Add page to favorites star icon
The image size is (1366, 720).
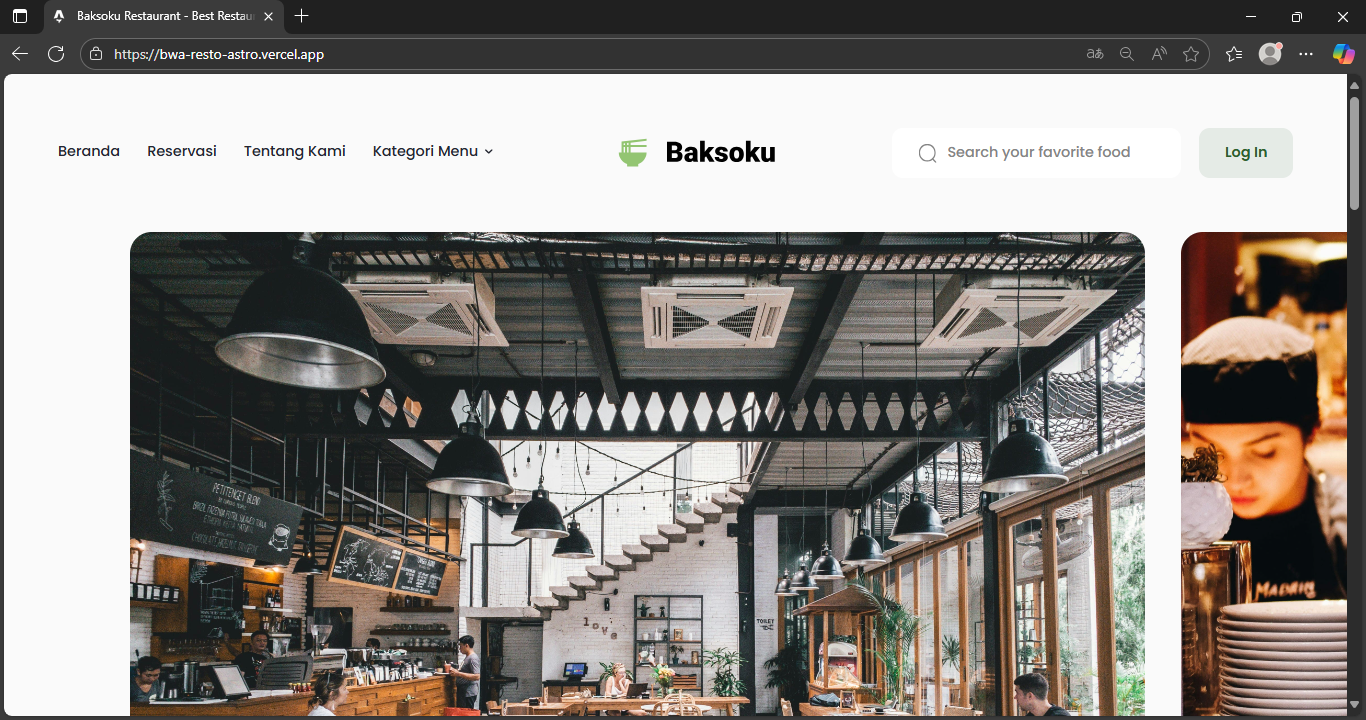(x=1191, y=54)
